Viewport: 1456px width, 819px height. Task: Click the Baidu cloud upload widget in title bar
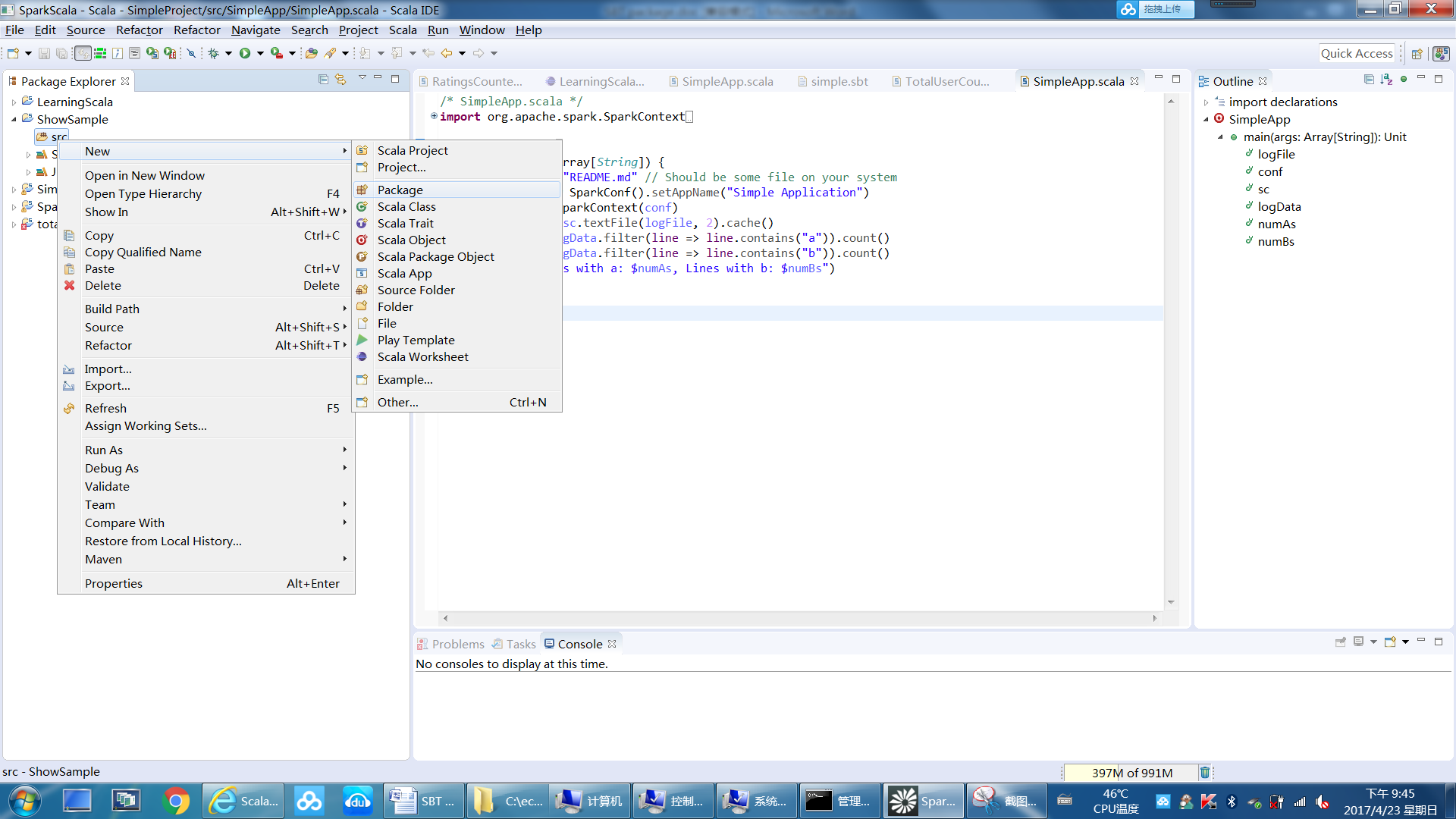pyautogui.click(x=1155, y=9)
